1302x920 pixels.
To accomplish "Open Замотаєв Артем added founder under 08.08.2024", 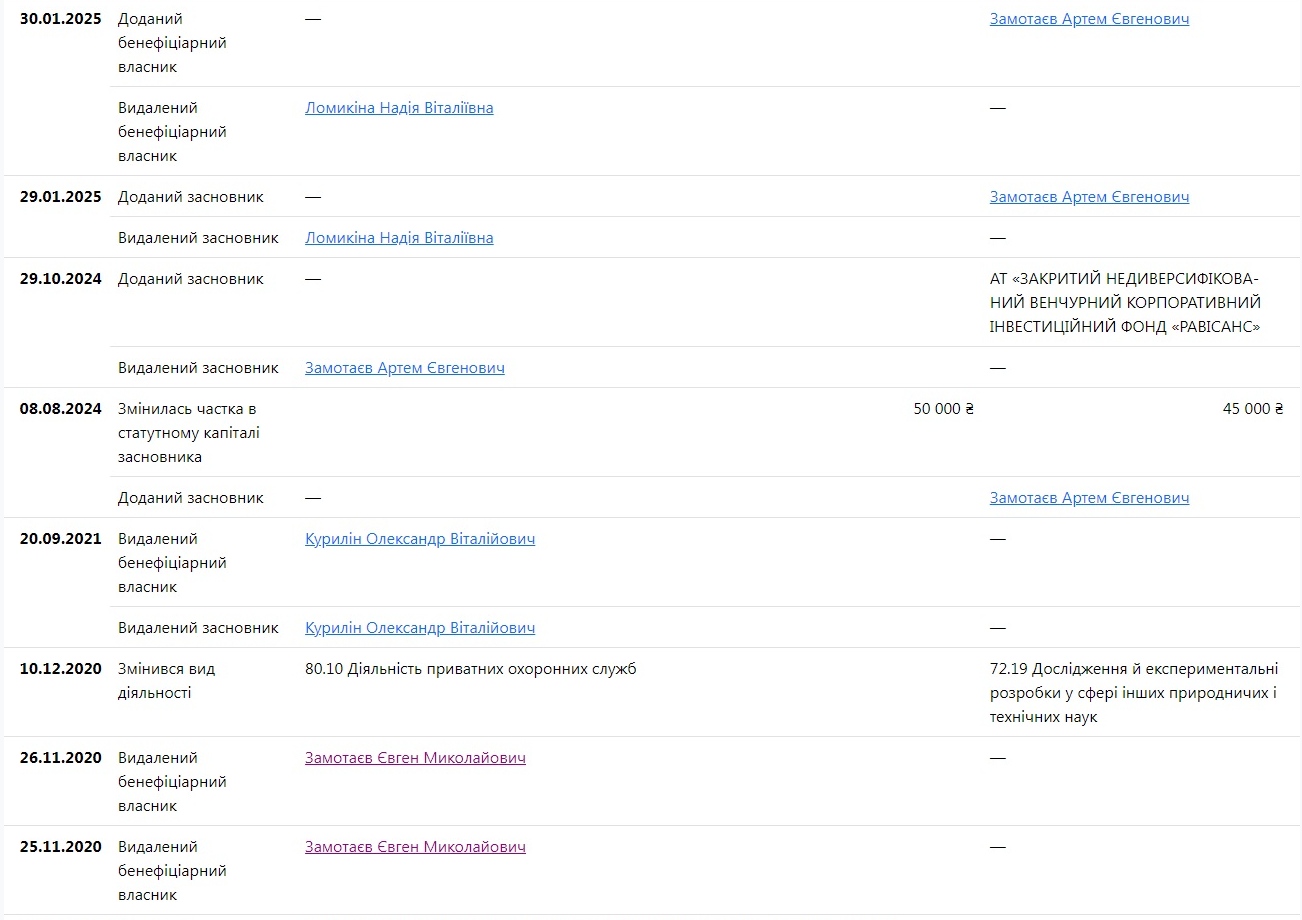I will coord(1089,498).
